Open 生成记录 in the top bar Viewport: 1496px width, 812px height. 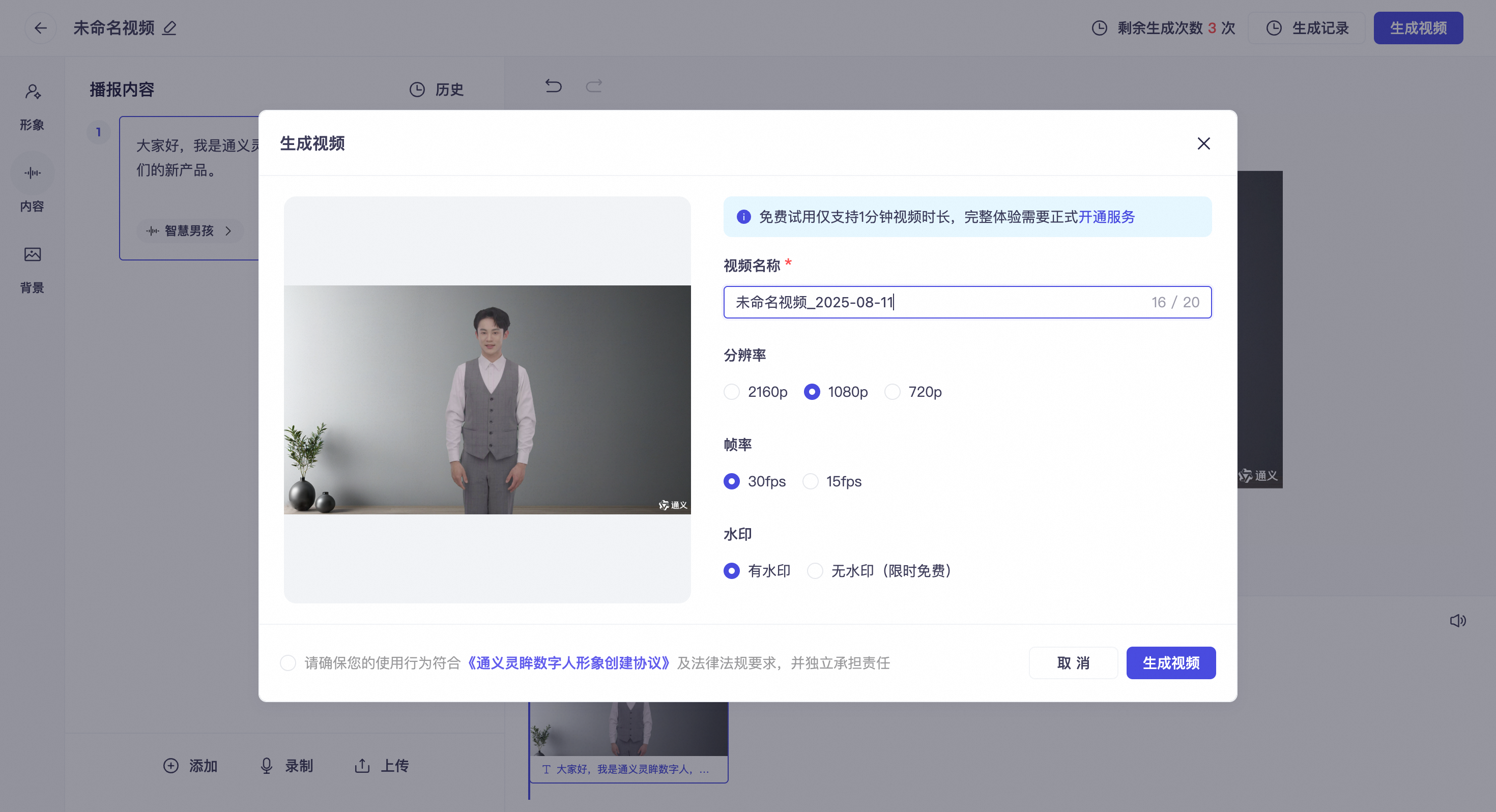point(1307,28)
